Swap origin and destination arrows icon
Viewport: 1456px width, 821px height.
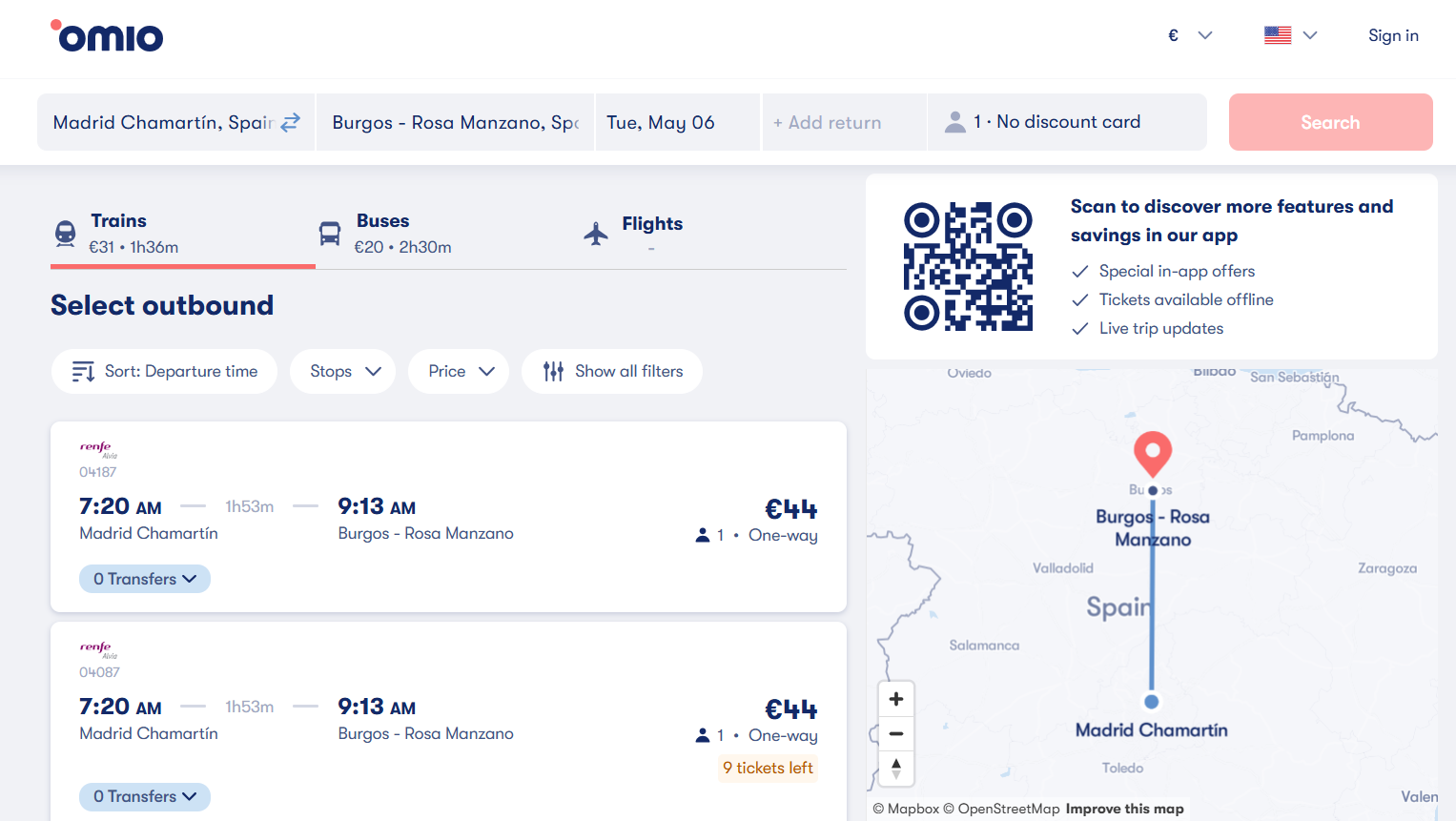click(291, 122)
